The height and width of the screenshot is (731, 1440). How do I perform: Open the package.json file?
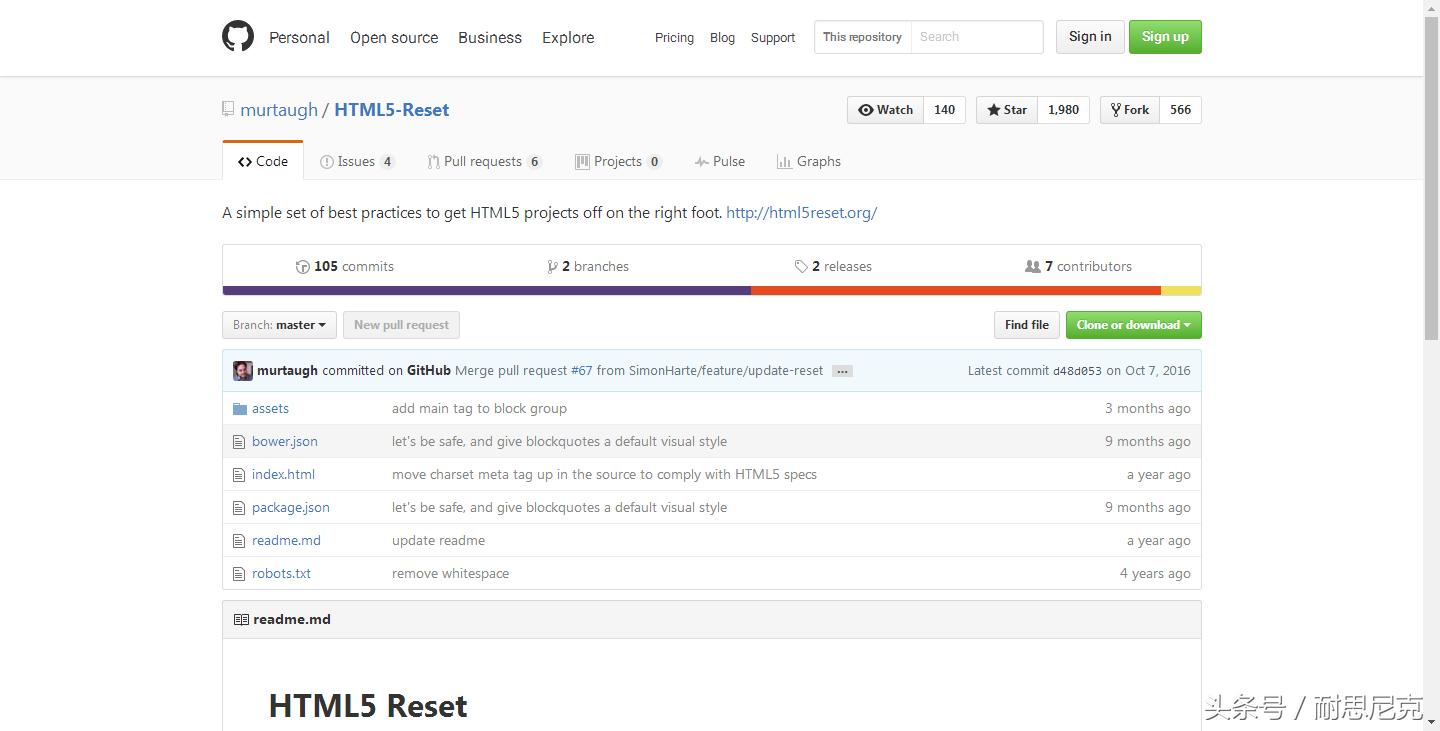click(x=291, y=507)
